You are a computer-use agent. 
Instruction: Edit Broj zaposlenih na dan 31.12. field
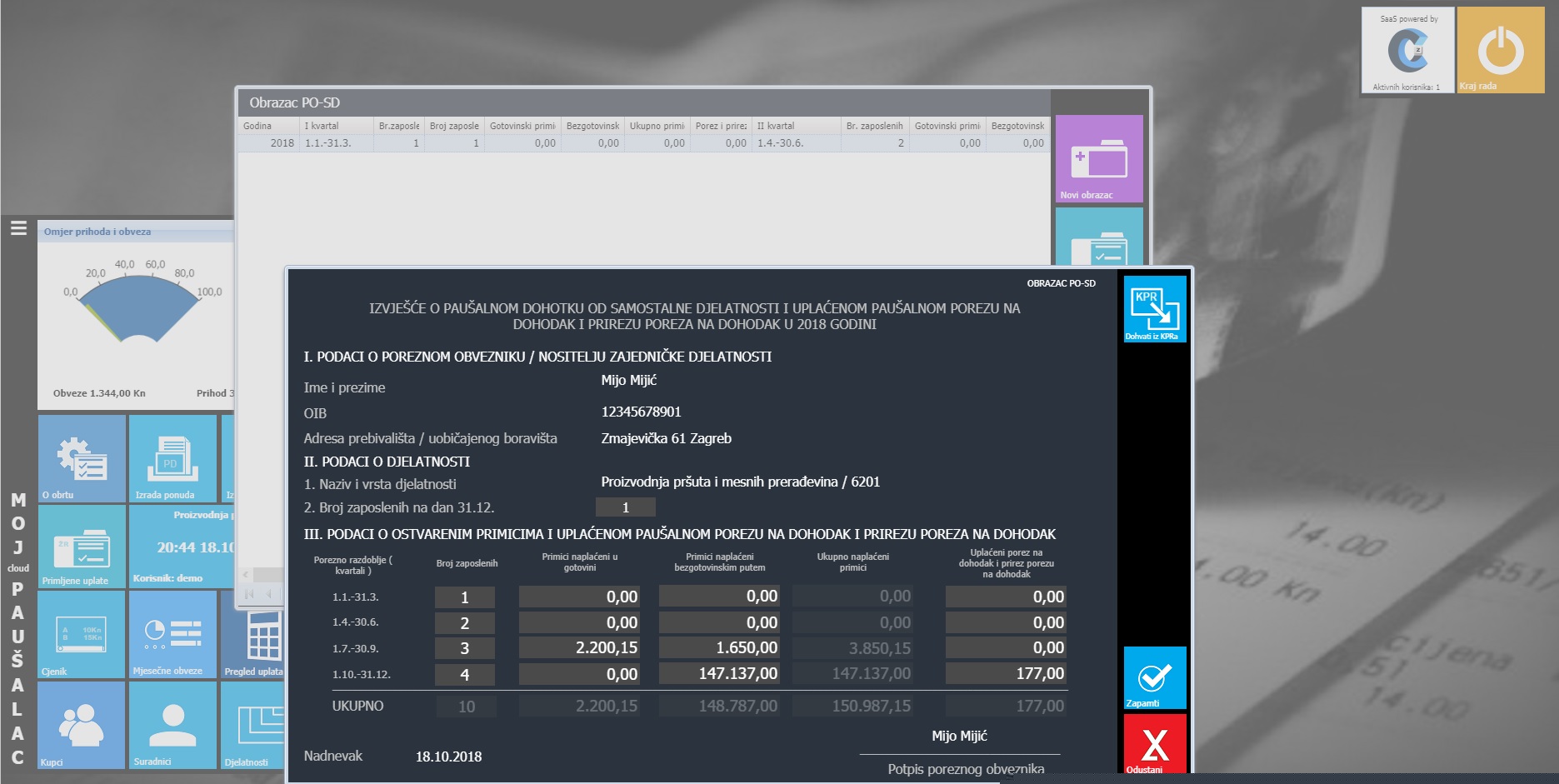click(626, 507)
